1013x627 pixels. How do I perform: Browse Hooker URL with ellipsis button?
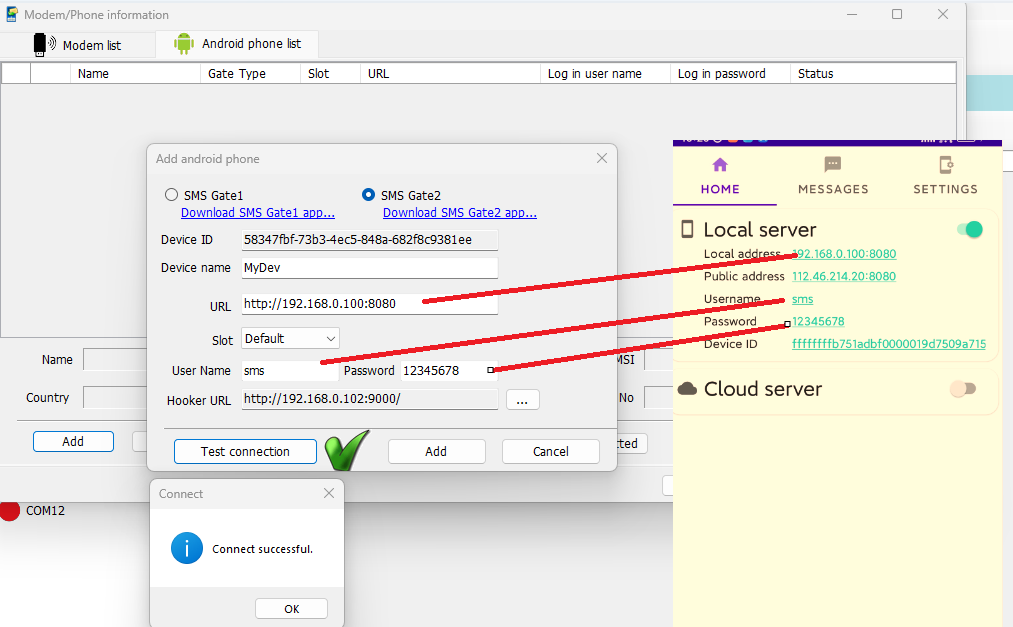pyautogui.click(x=522, y=400)
